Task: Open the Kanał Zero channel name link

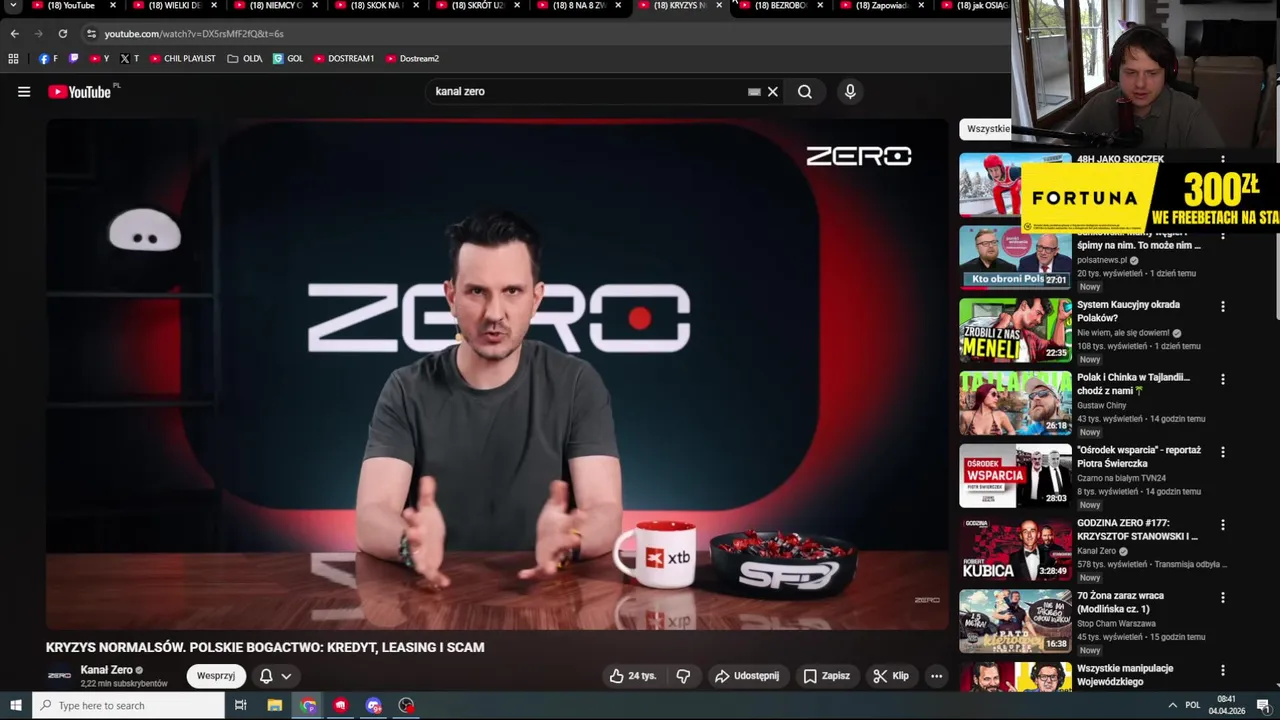Action: click(x=106, y=670)
